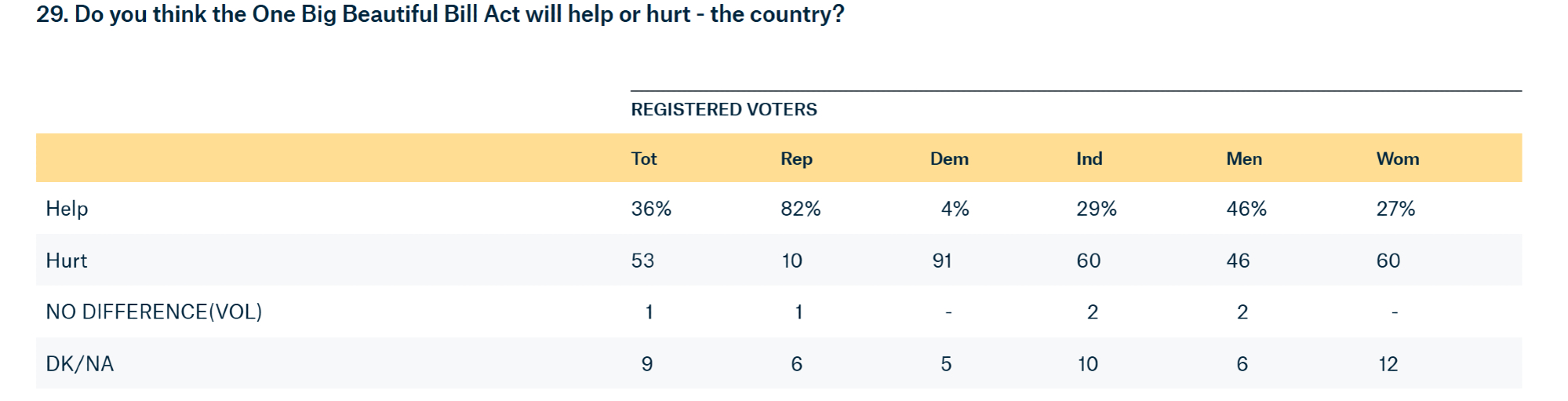Click the 53 total Hurt value

click(642, 261)
